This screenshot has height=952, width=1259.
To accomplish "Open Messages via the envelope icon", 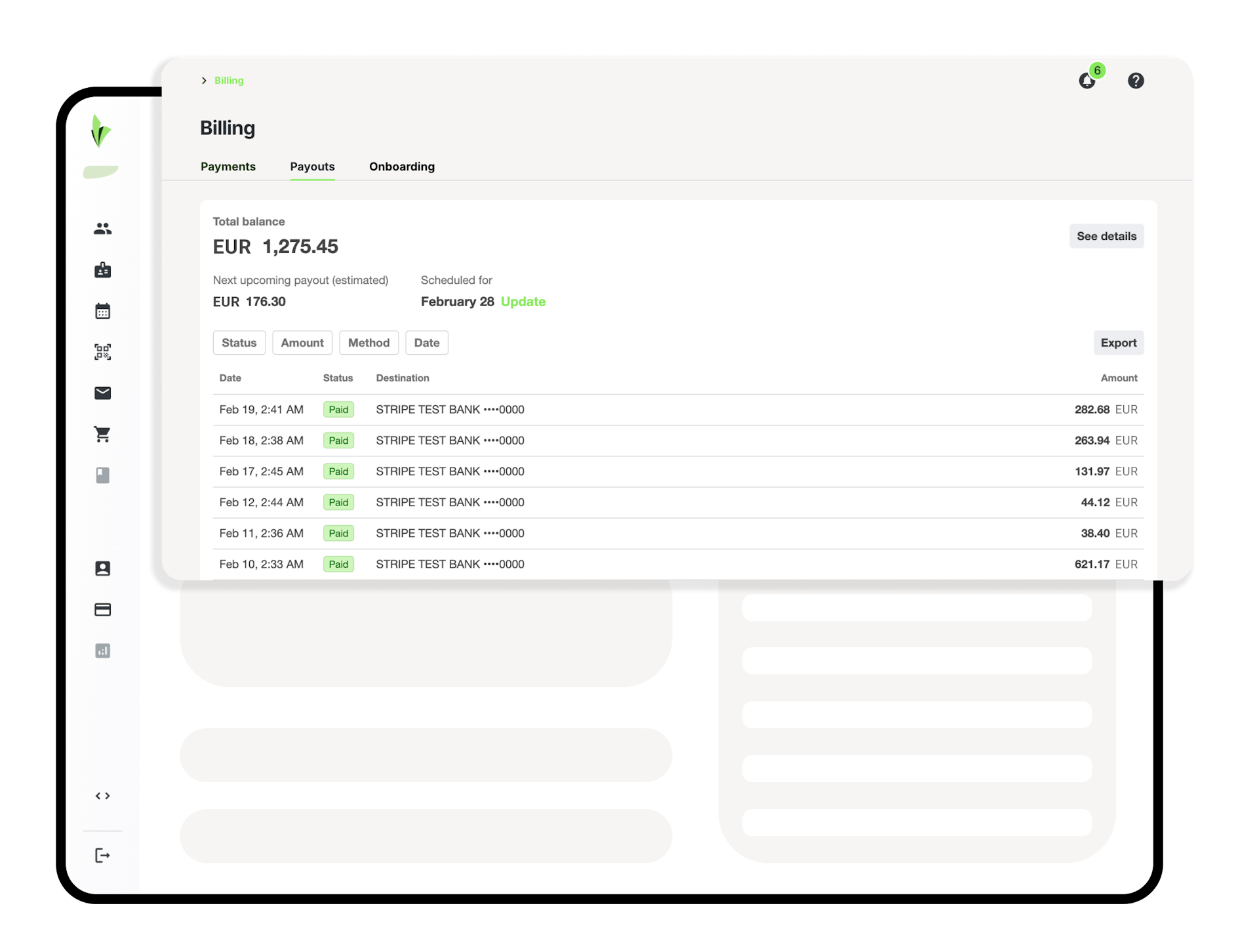I will [102, 393].
